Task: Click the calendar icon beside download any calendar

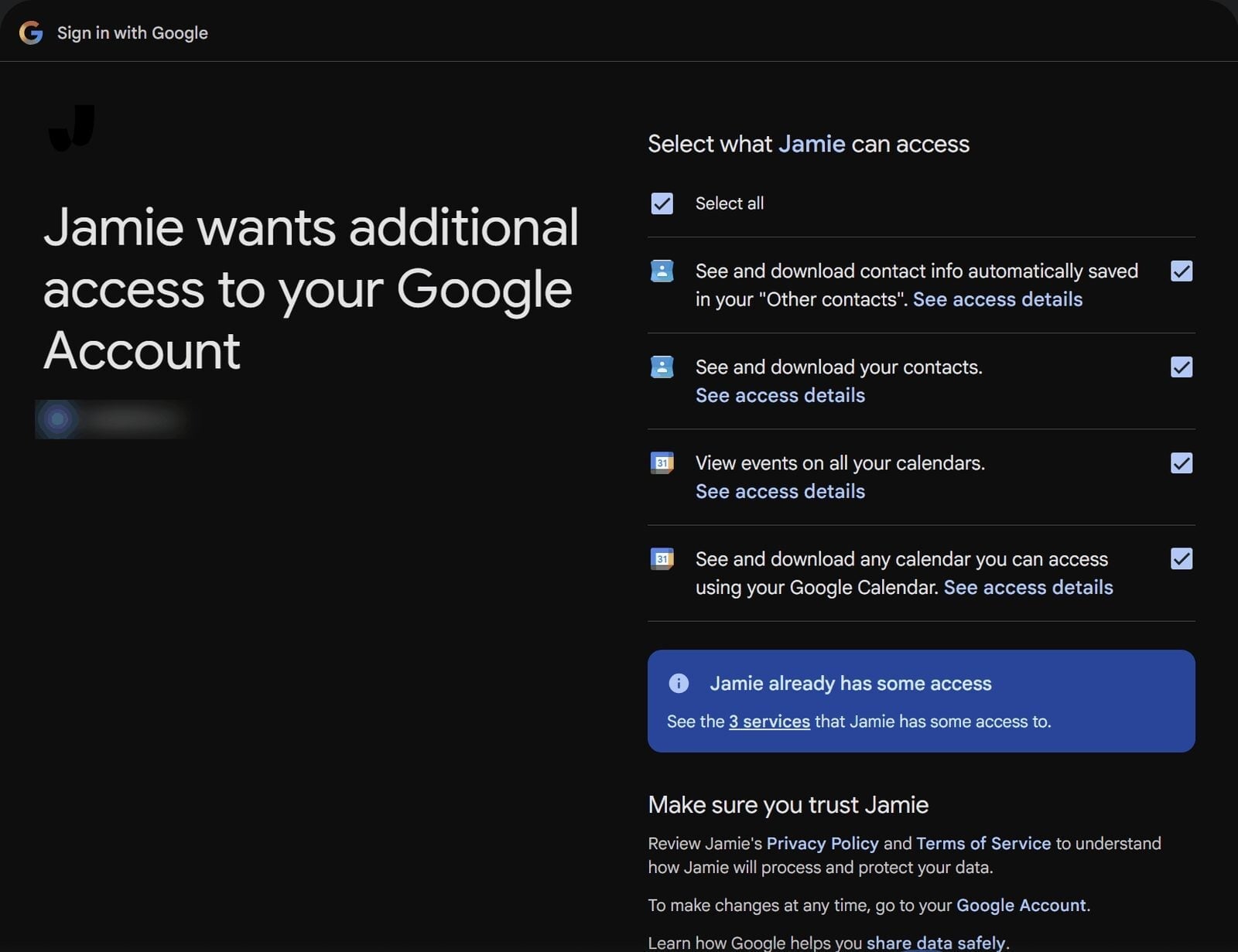Action: coord(662,558)
